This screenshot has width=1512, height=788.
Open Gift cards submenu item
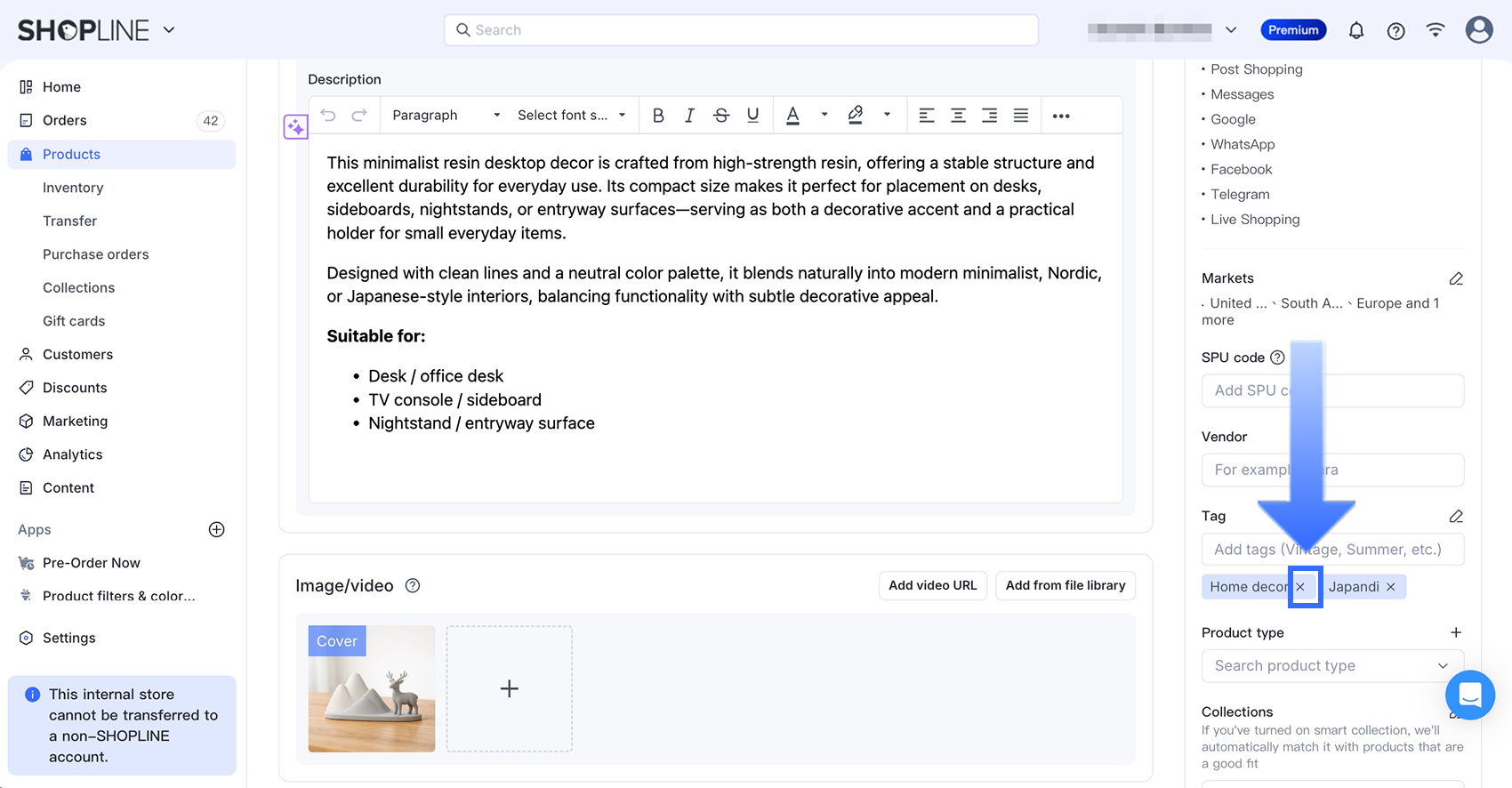click(x=74, y=321)
